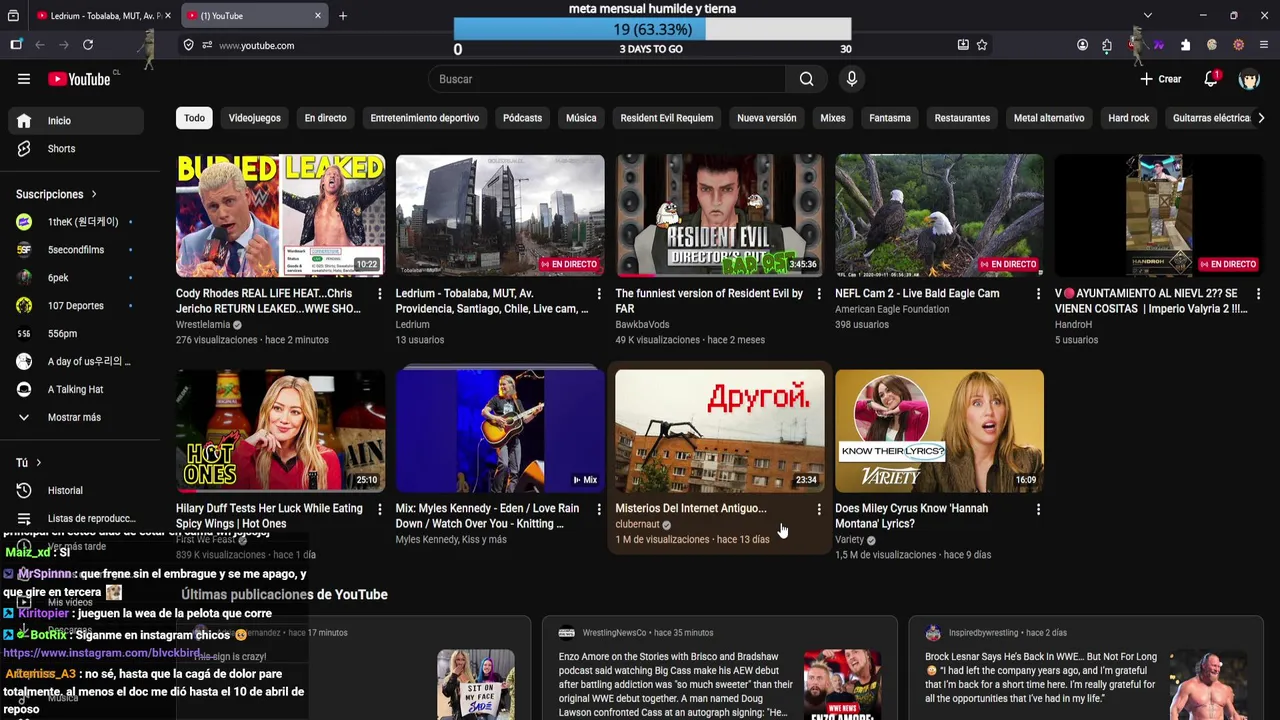Open the YouTube hamburger guide menu
The image size is (1280, 720).
coord(24,79)
